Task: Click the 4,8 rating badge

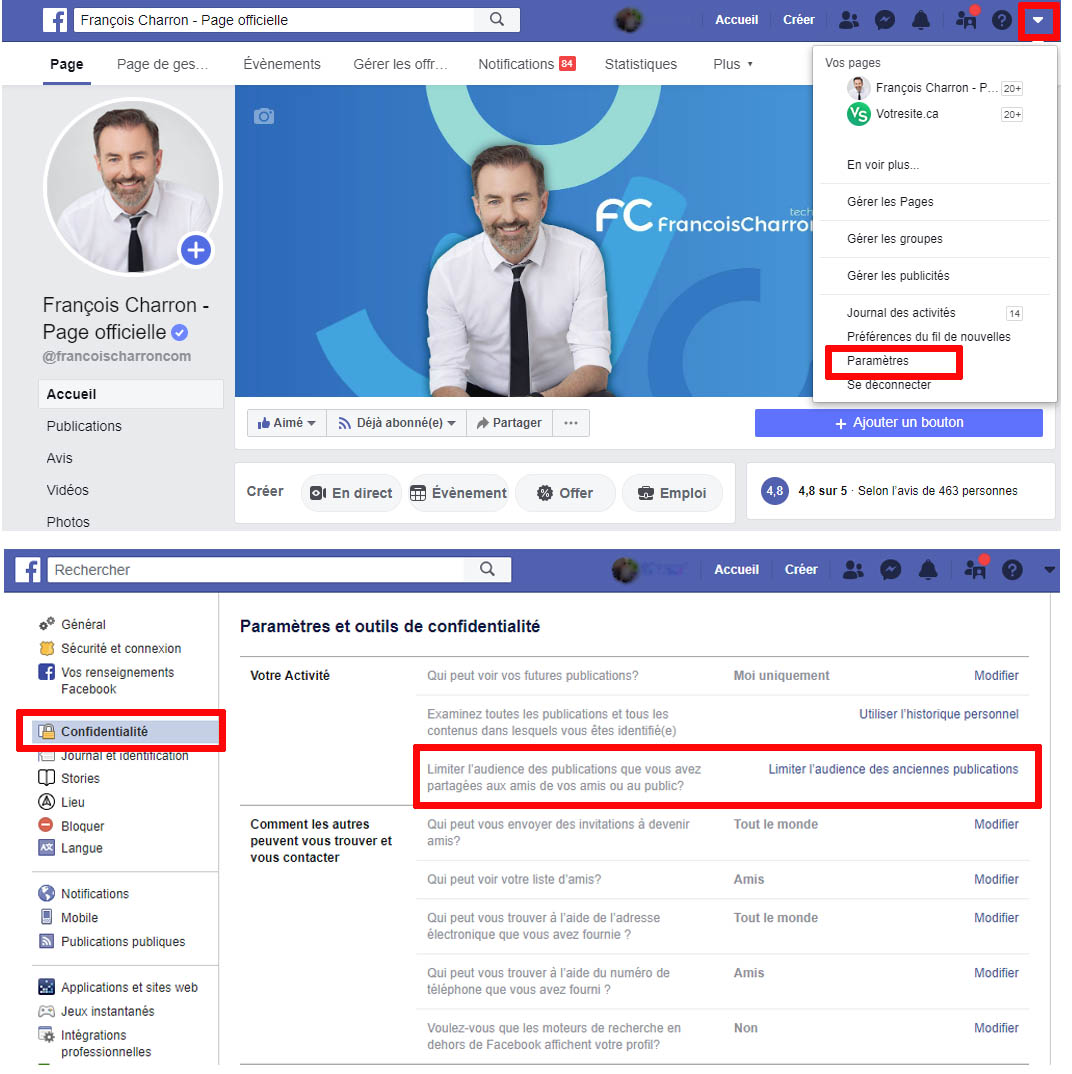Action: click(x=775, y=491)
